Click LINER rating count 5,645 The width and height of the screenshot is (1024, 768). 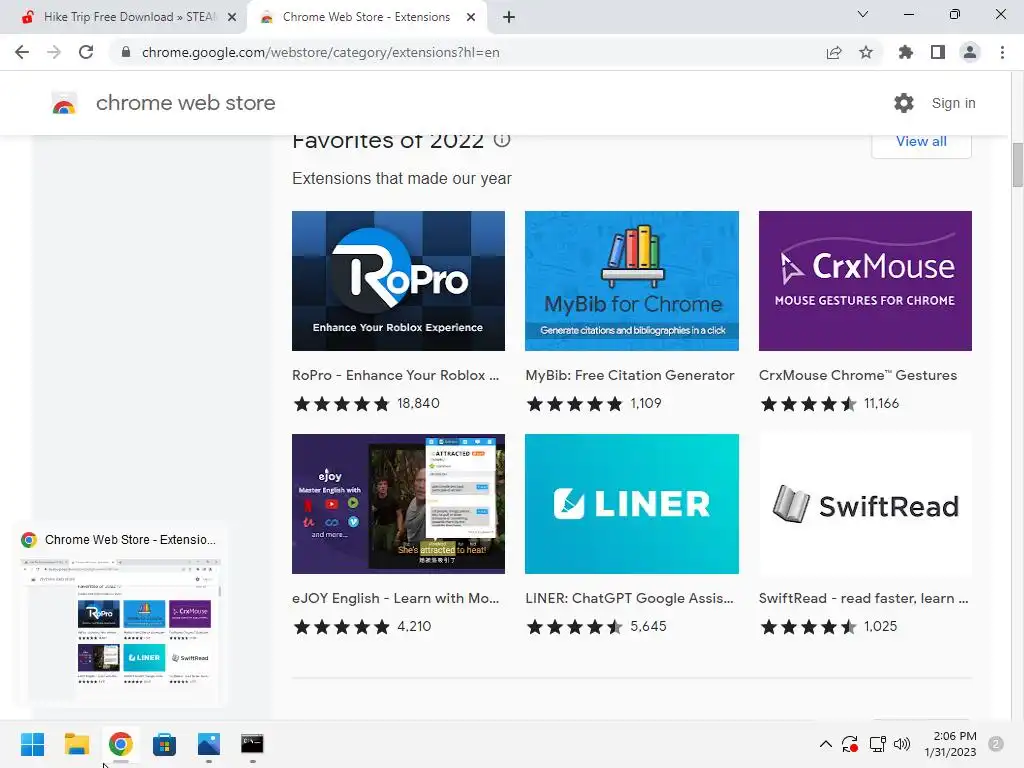tap(648, 626)
